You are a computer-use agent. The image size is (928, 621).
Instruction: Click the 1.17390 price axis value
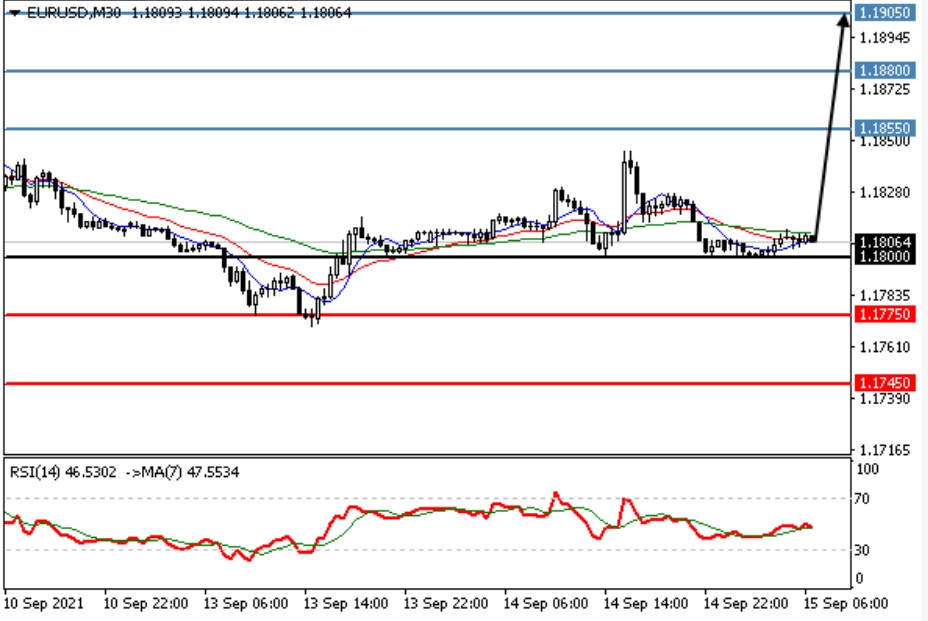tap(885, 398)
